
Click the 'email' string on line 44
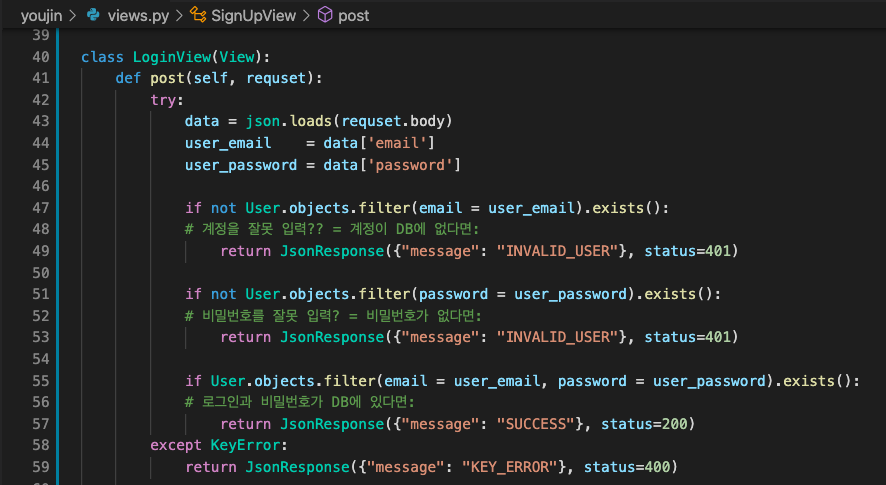[397, 143]
